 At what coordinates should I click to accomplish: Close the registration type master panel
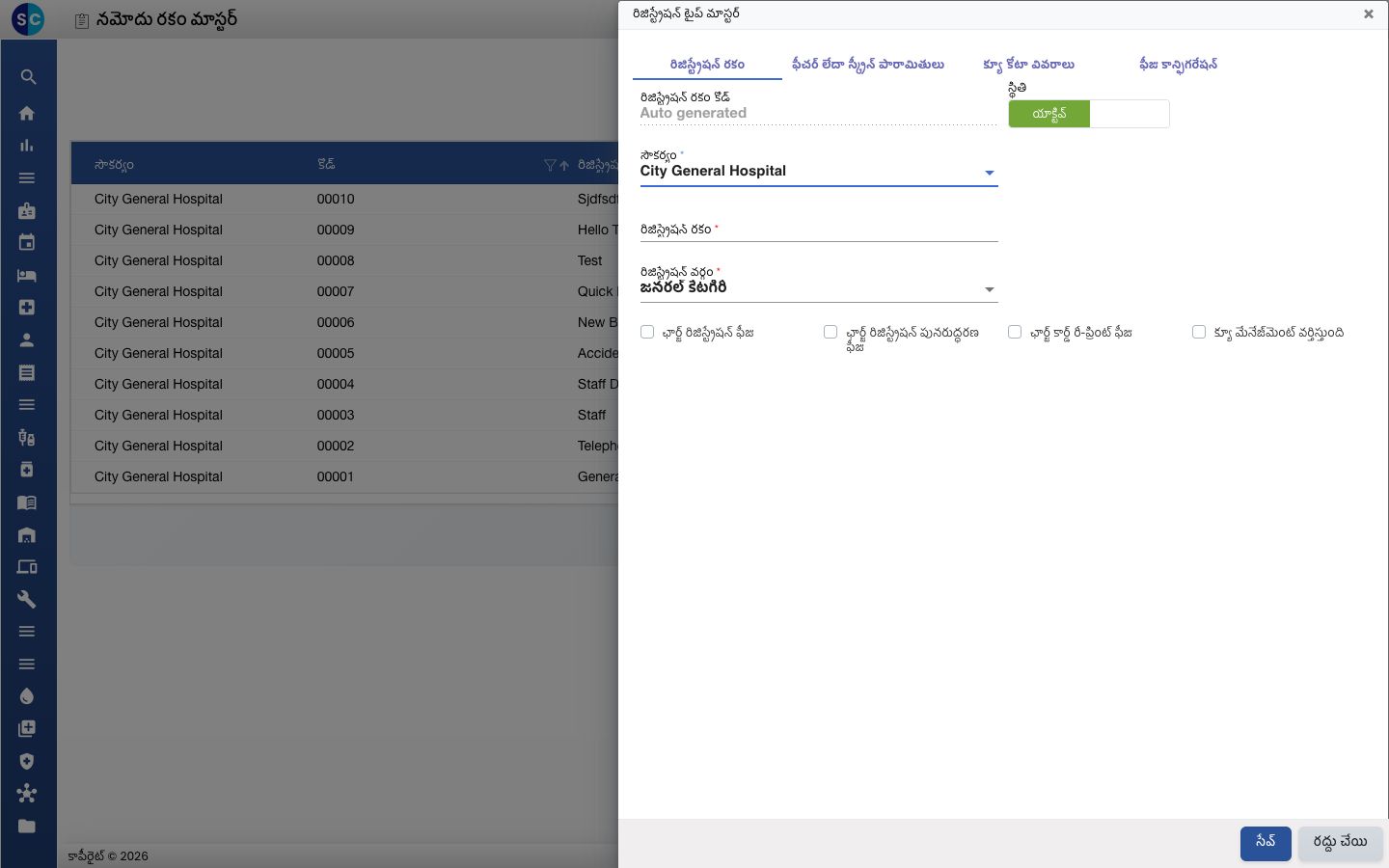click(1368, 14)
